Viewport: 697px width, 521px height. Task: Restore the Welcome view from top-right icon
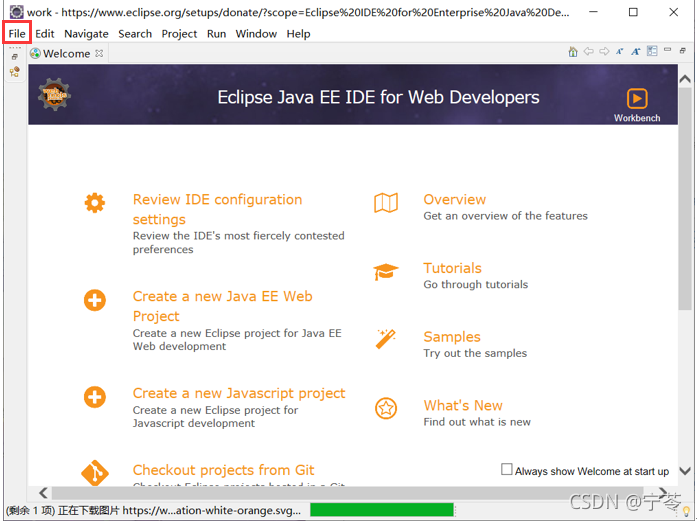click(x=683, y=51)
